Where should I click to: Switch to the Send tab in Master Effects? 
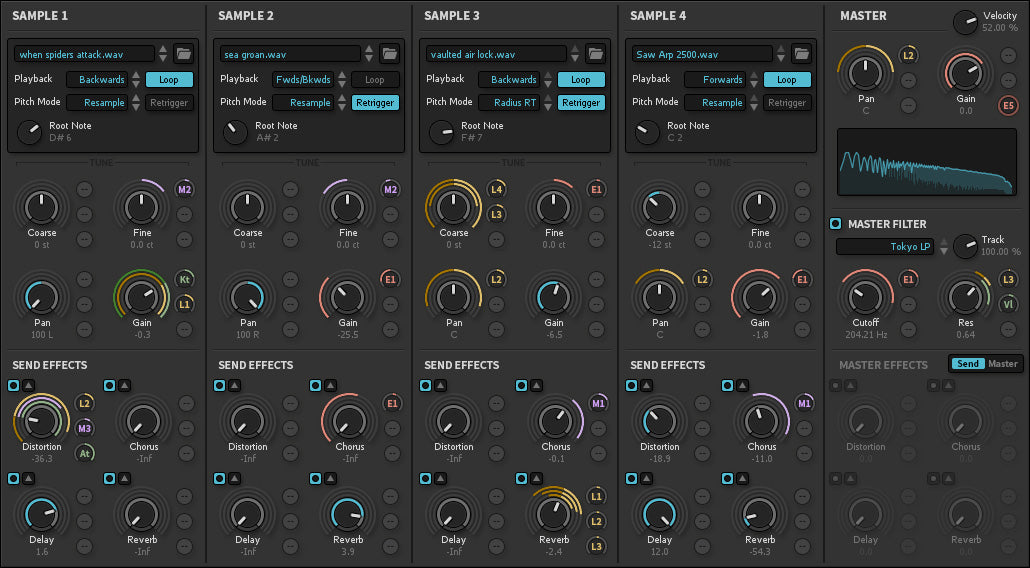[x=967, y=364]
